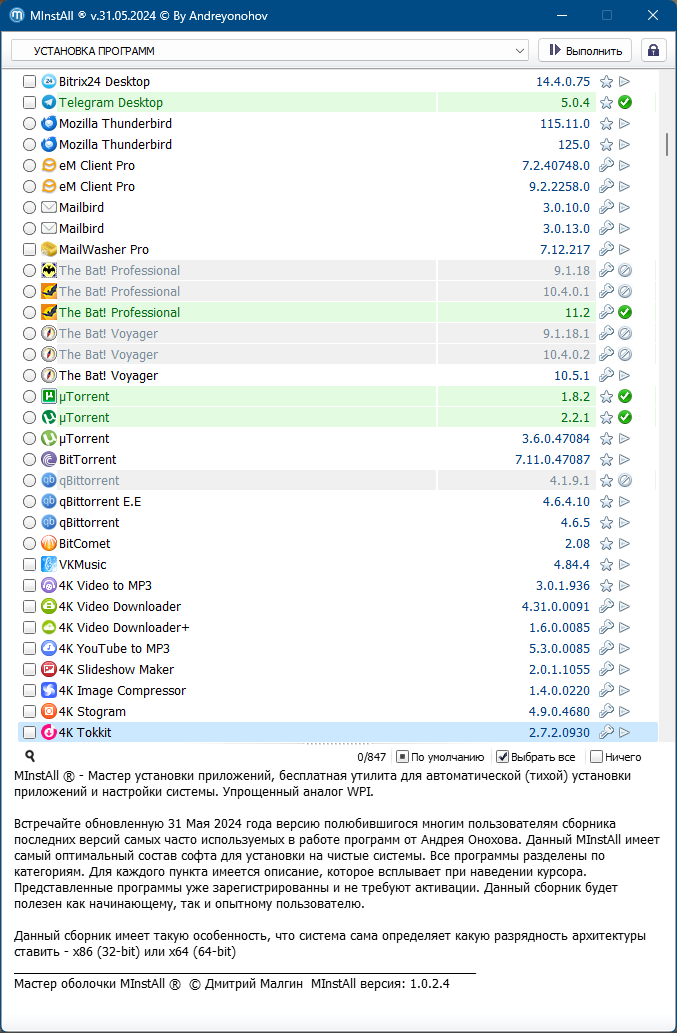Check the MailWasher Pro checkbox
This screenshot has width=677, height=1033.
coord(29,250)
